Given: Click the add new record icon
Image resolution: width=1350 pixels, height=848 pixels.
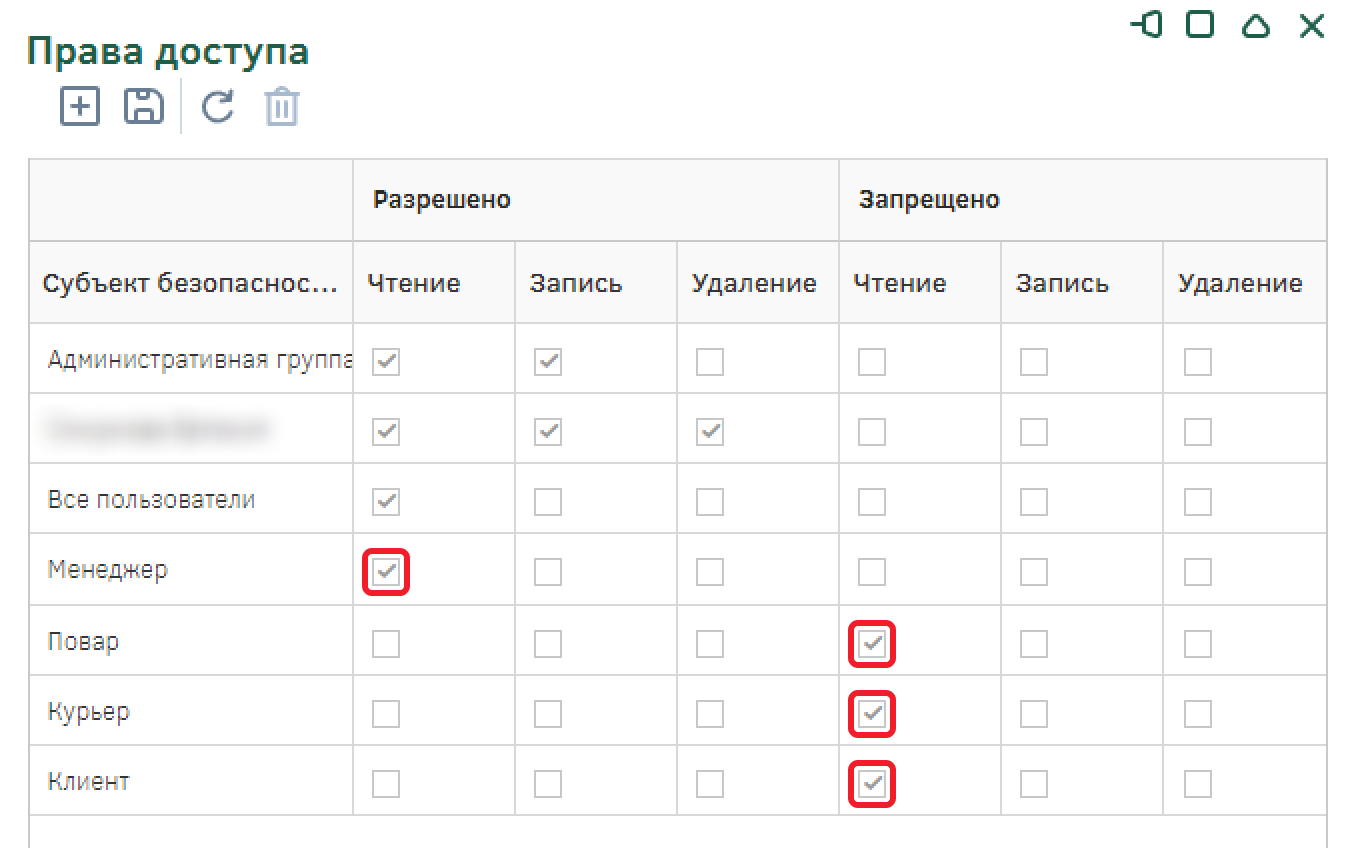Looking at the screenshot, I should tap(80, 106).
